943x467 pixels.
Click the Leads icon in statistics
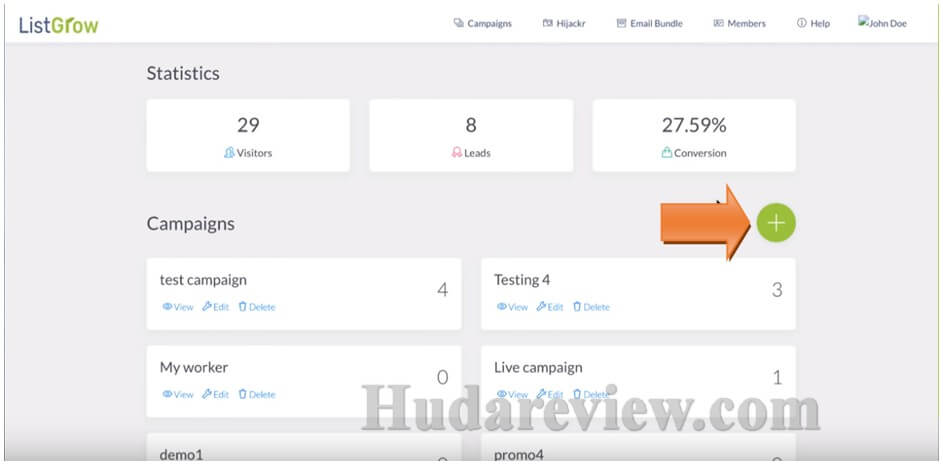(x=456, y=153)
